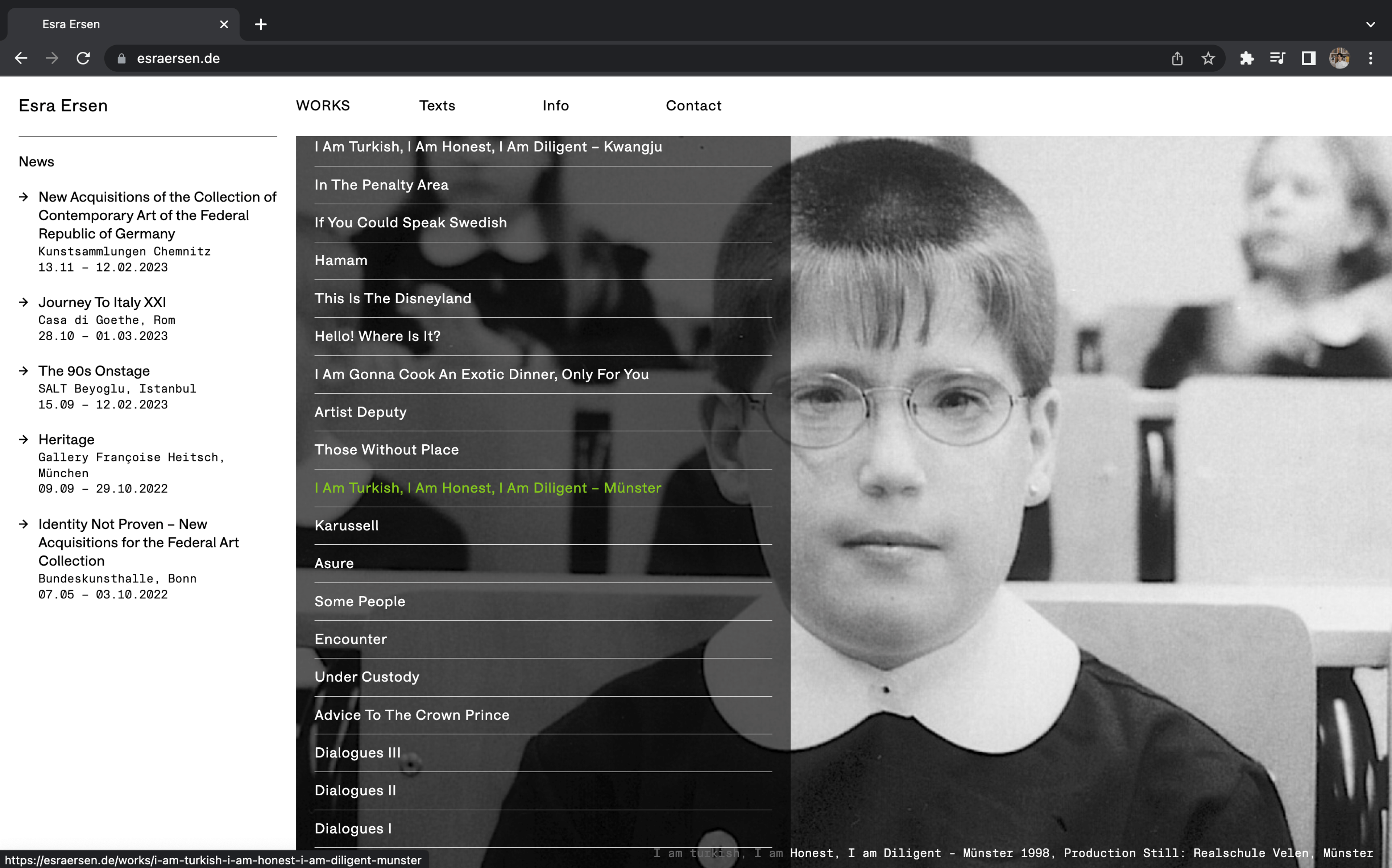Click arrow beside Identity Not Proven

pos(24,524)
